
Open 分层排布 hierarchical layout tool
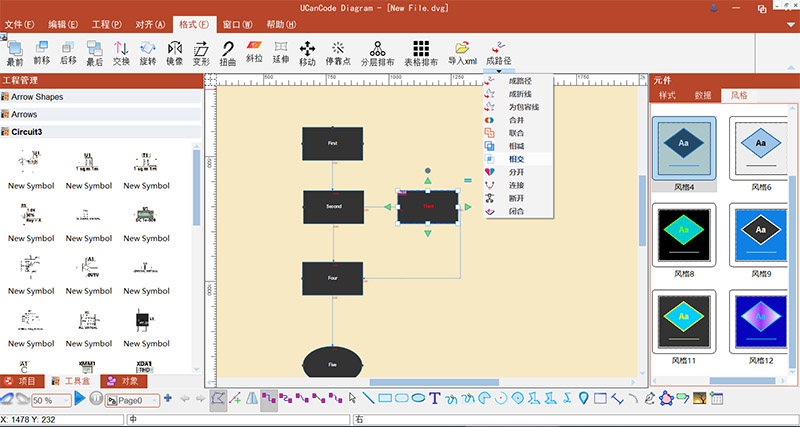[377, 48]
